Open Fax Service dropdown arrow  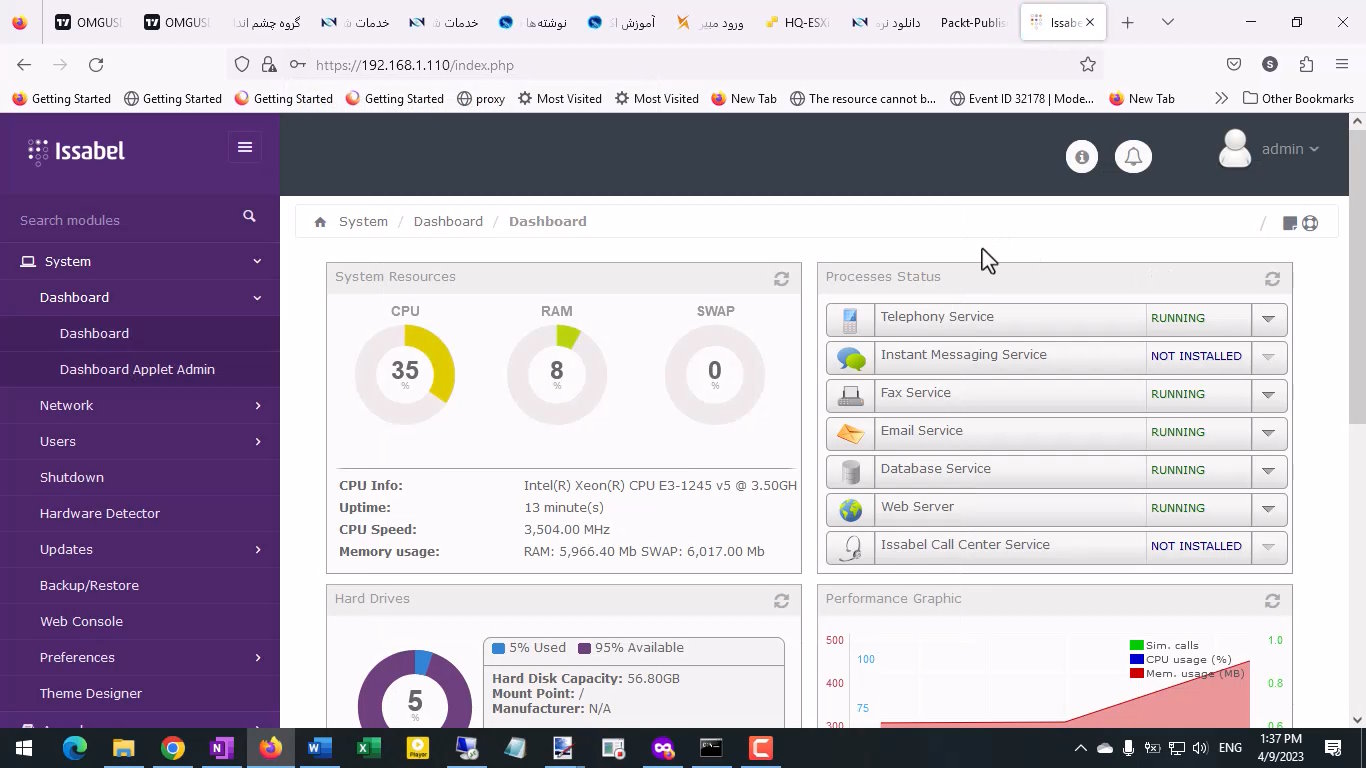pos(1268,395)
